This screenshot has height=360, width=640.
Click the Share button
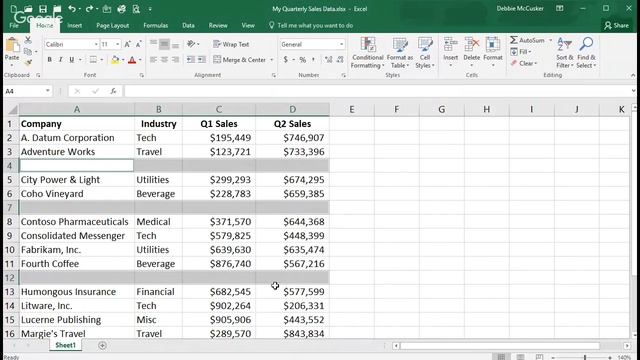point(616,25)
